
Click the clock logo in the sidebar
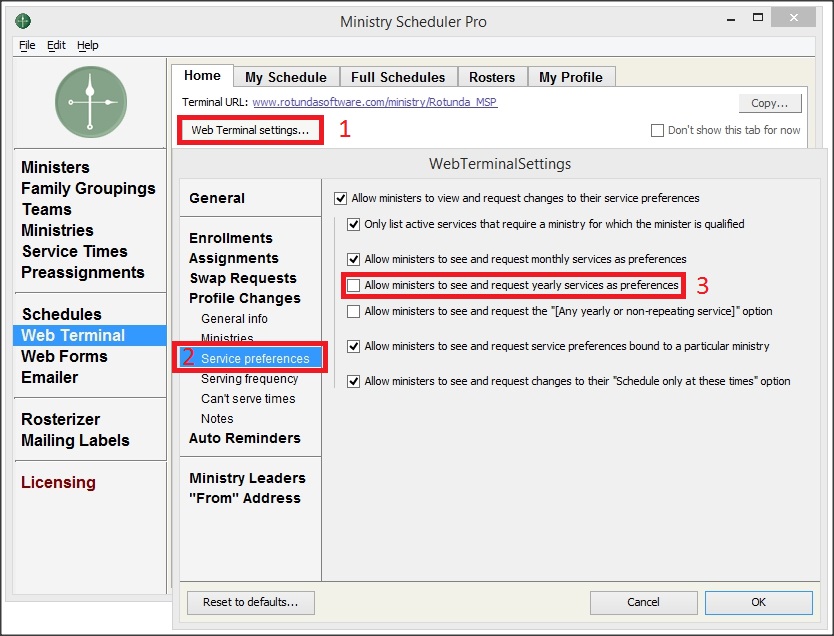pos(90,102)
